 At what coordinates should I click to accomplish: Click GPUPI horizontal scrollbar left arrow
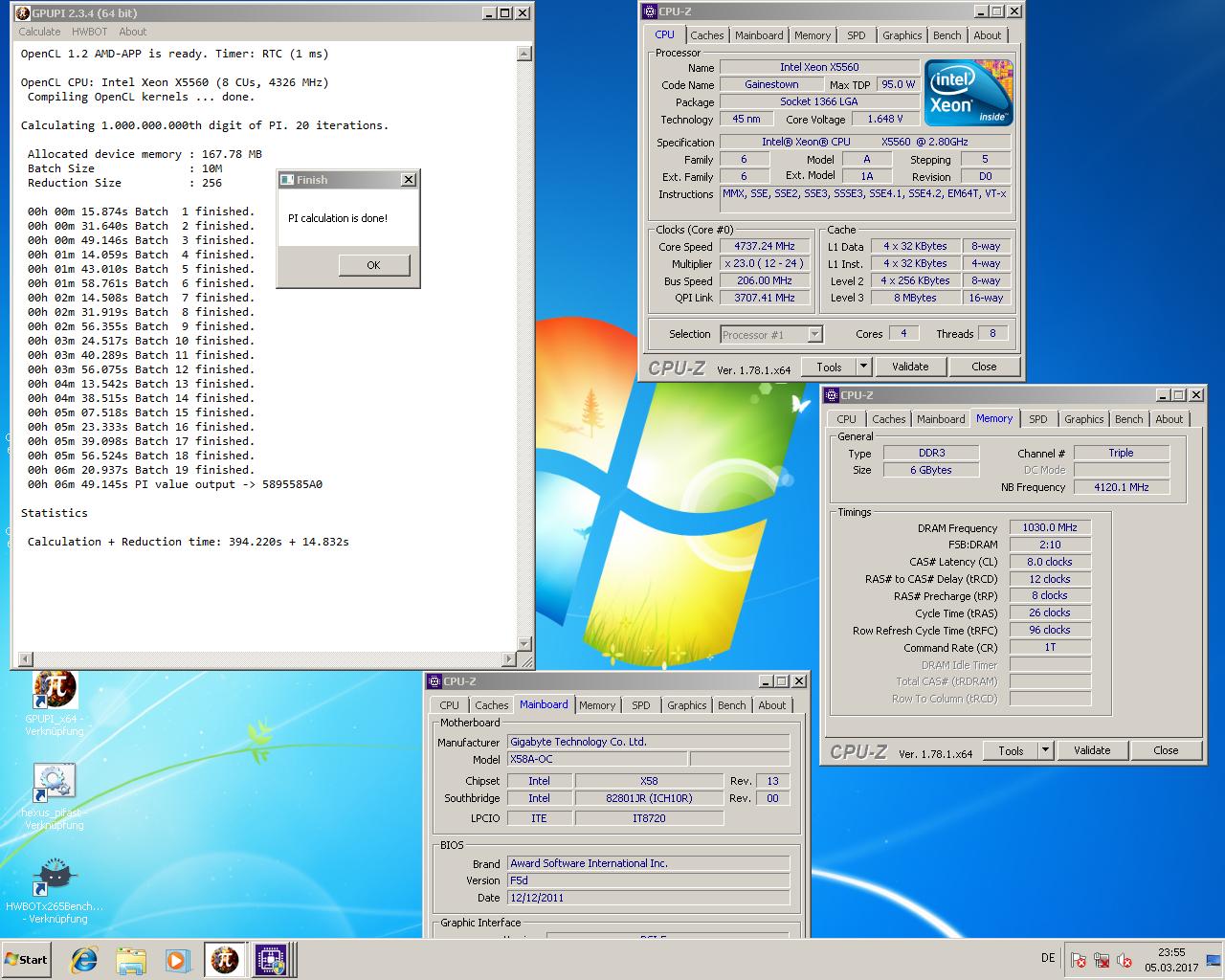(x=26, y=659)
